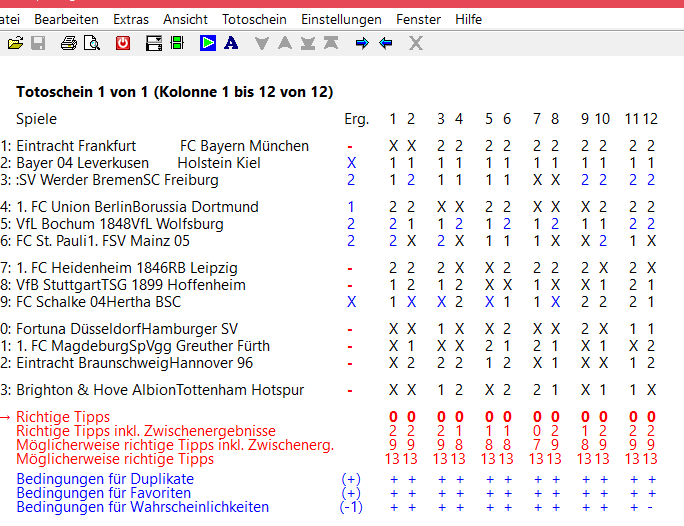Open the Einstellungen menu

tap(341, 19)
